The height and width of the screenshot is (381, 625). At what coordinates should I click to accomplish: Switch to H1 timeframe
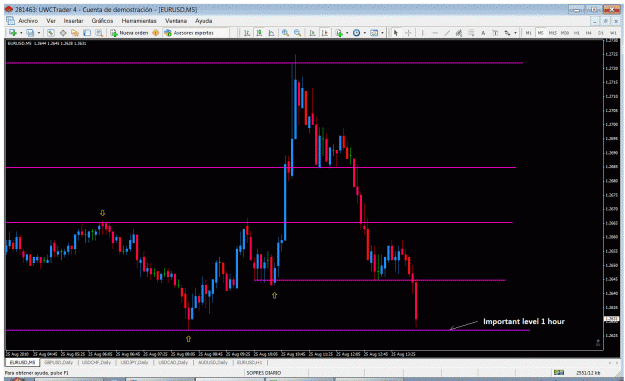coord(577,33)
